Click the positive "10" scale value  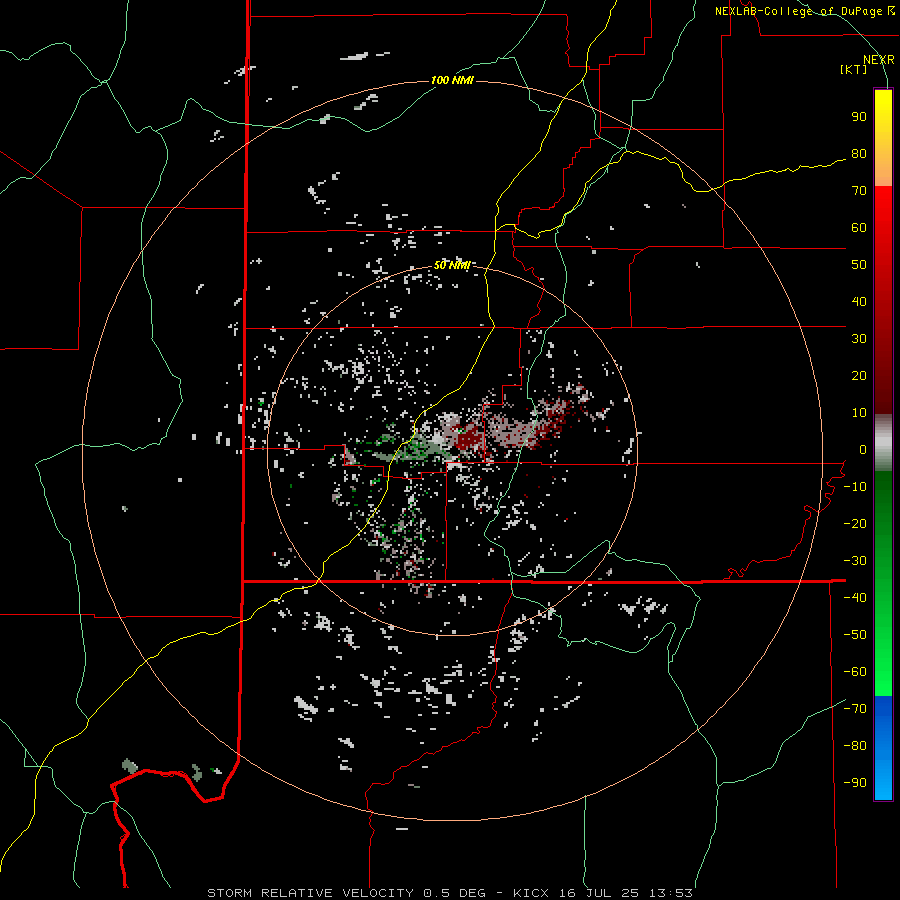(x=859, y=413)
